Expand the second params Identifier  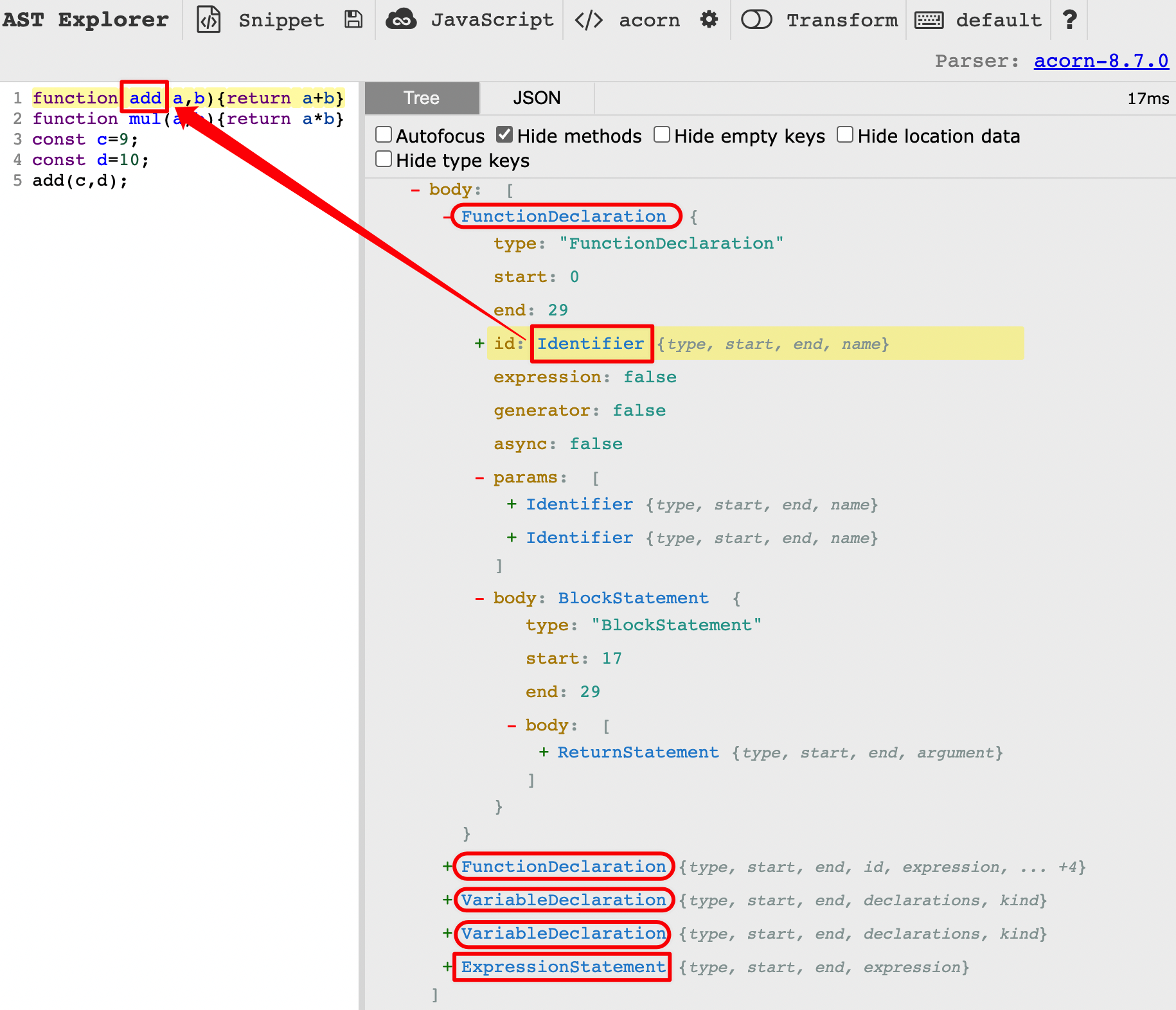click(x=512, y=538)
